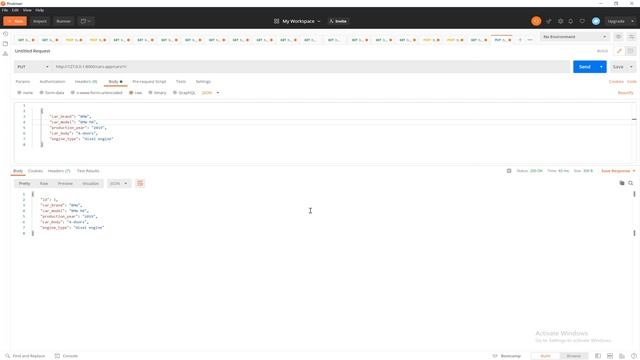
Task: Expand the Send button dropdown arrow
Action: pyautogui.click(x=601, y=67)
